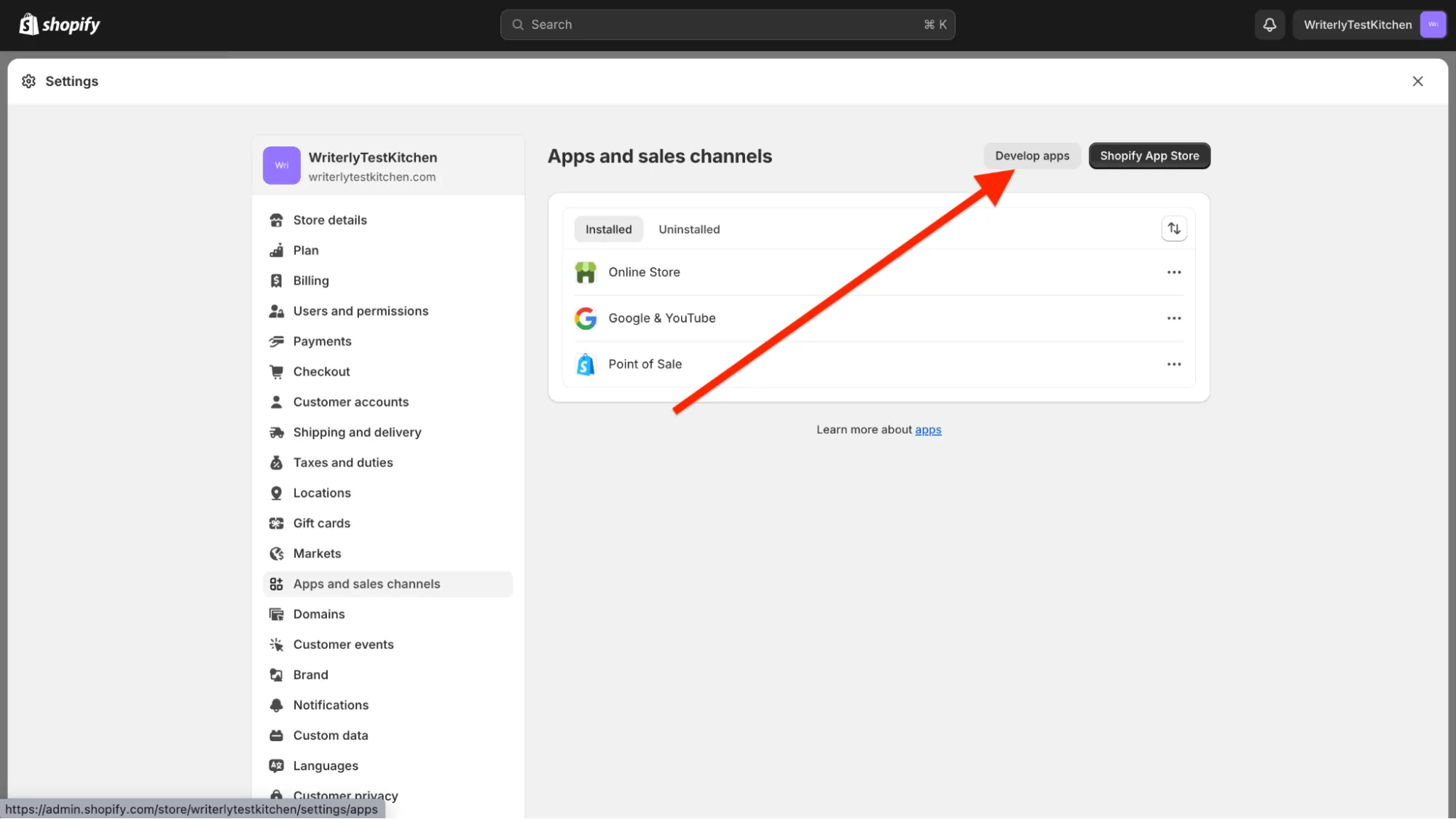Click the WriterlyTestKitchen purple avatar in top bar
The image size is (1456, 819).
click(1433, 25)
